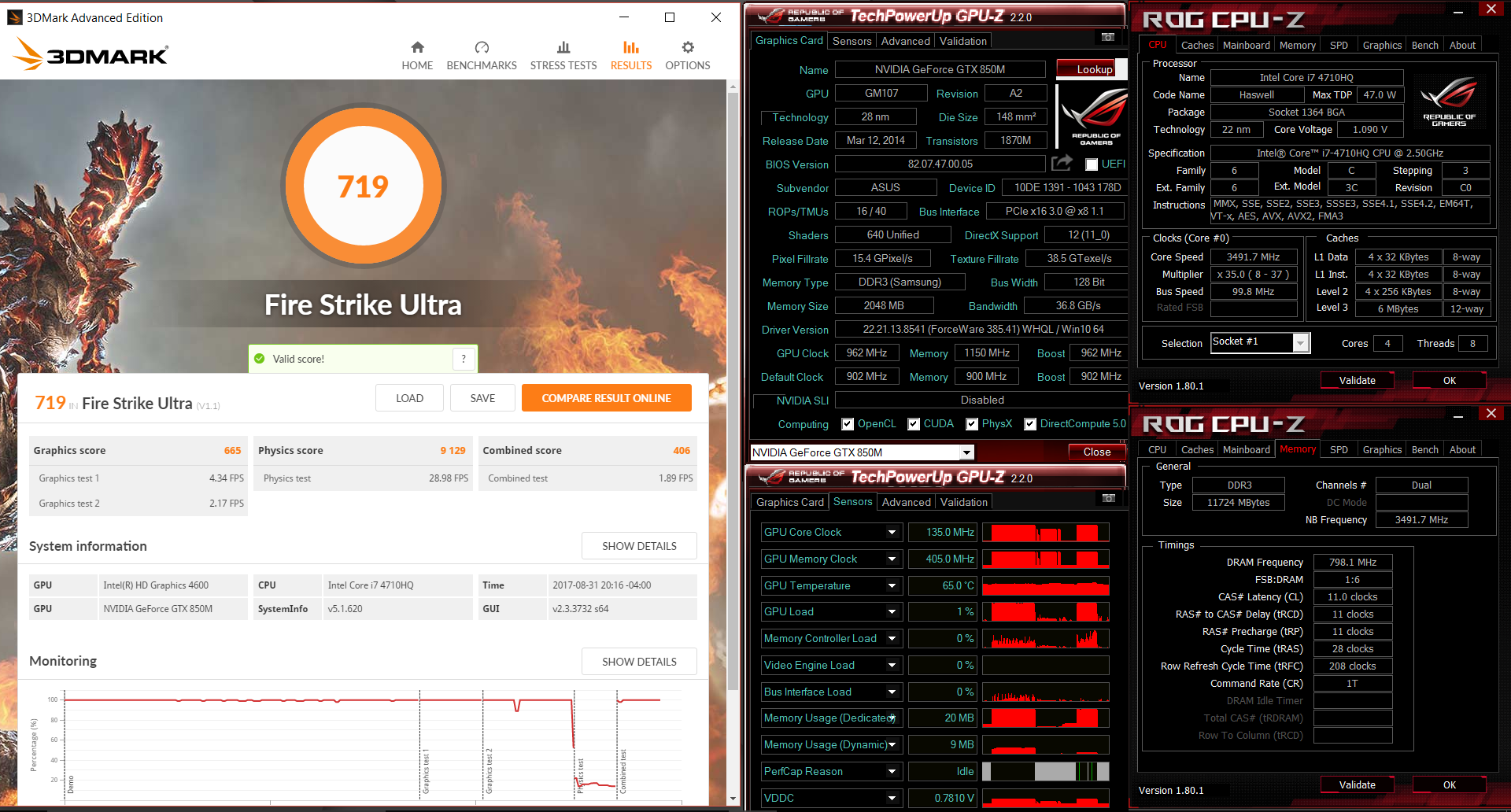Open Mainboard tab in top CPU-Z window
Screen dimensions: 1511x812
[1246, 46]
